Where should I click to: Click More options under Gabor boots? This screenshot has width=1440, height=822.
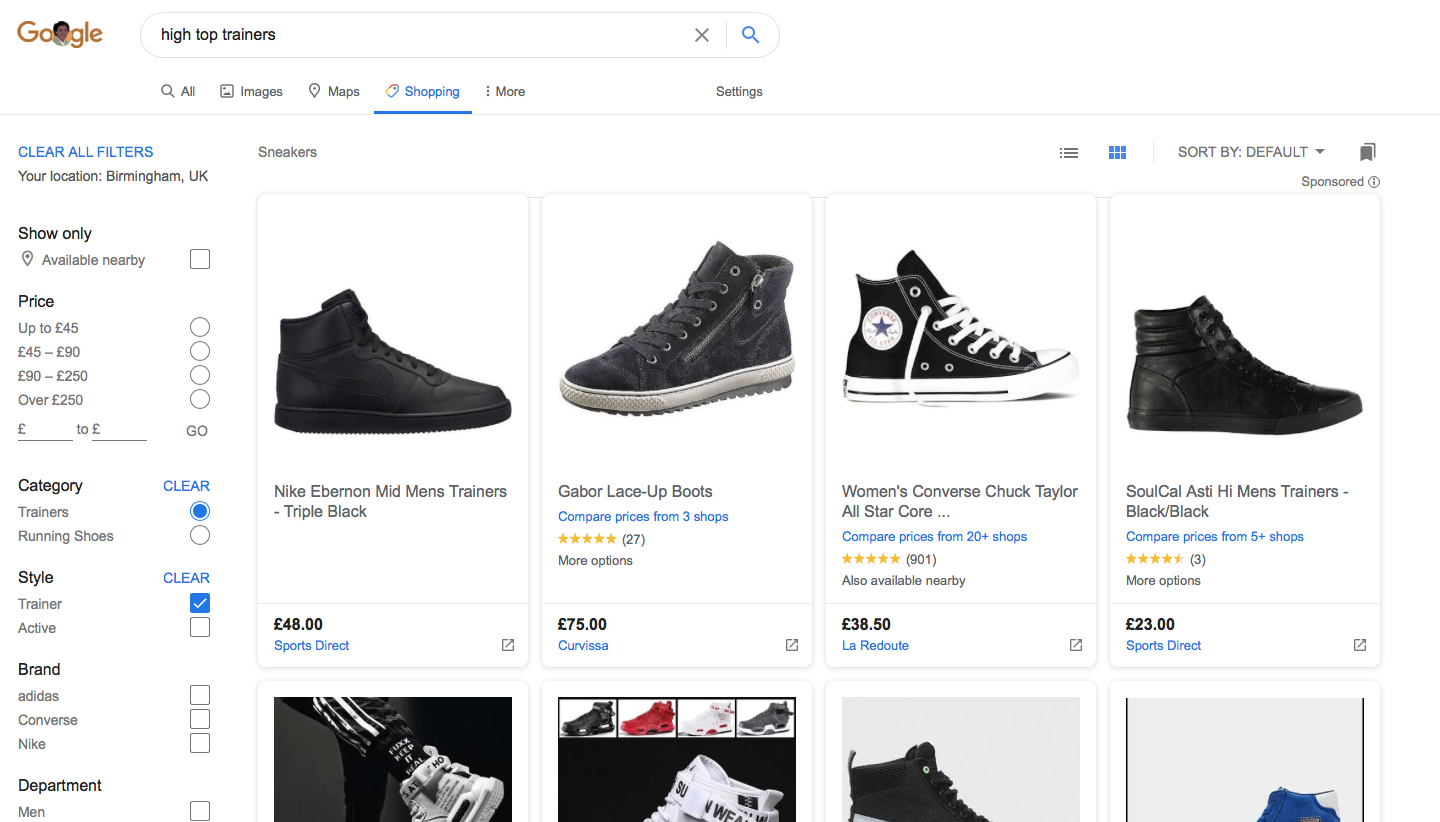coord(595,561)
